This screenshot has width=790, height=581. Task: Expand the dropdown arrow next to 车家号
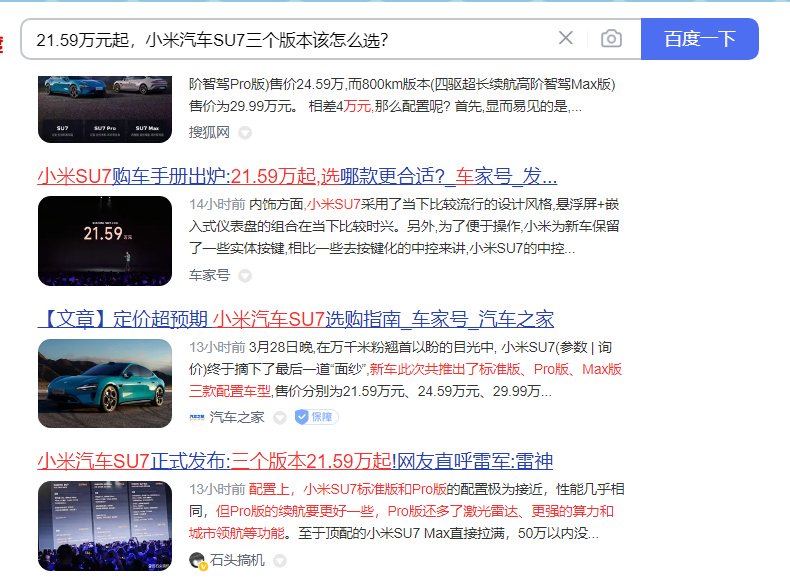245,276
